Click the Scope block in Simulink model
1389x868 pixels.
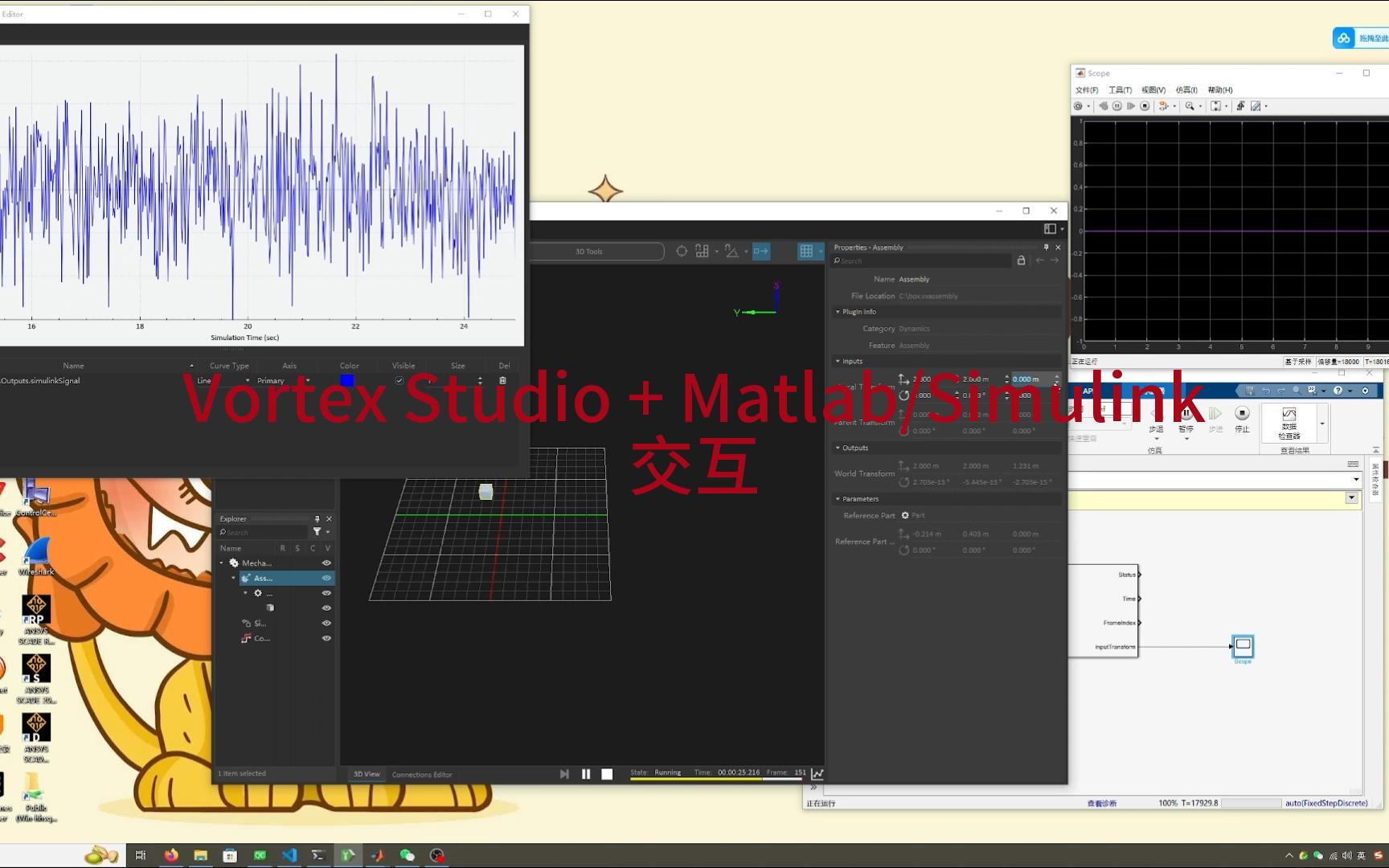click(1243, 646)
